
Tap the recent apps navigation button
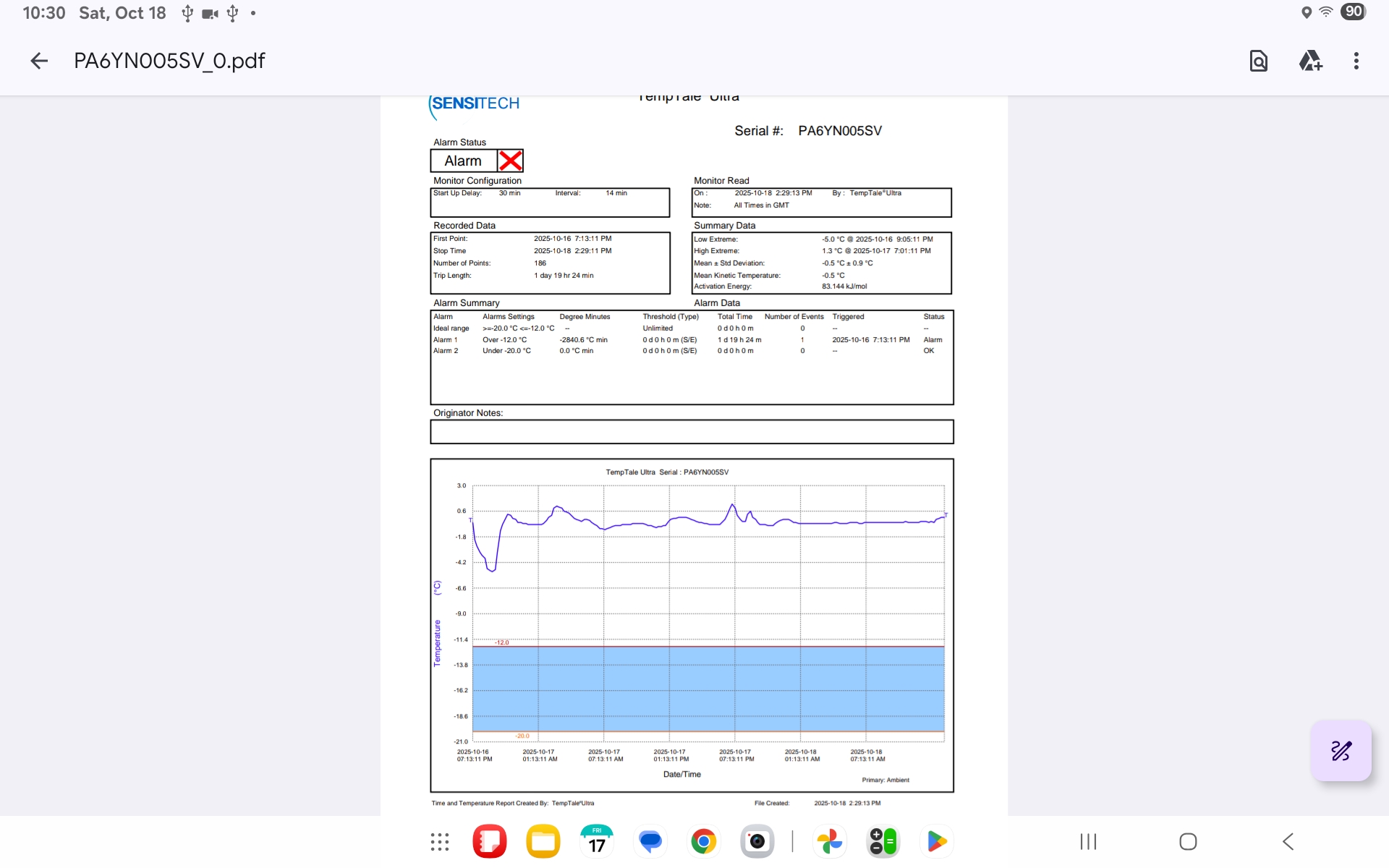coord(1088,842)
